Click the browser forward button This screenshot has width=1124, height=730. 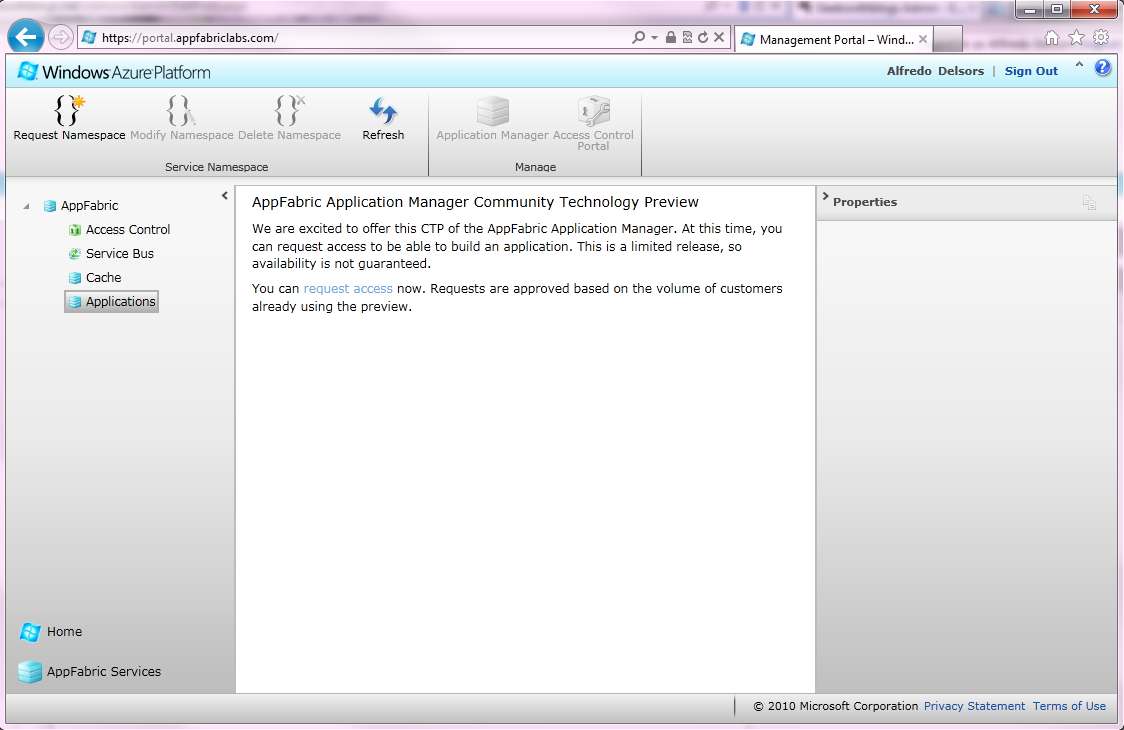(x=60, y=37)
